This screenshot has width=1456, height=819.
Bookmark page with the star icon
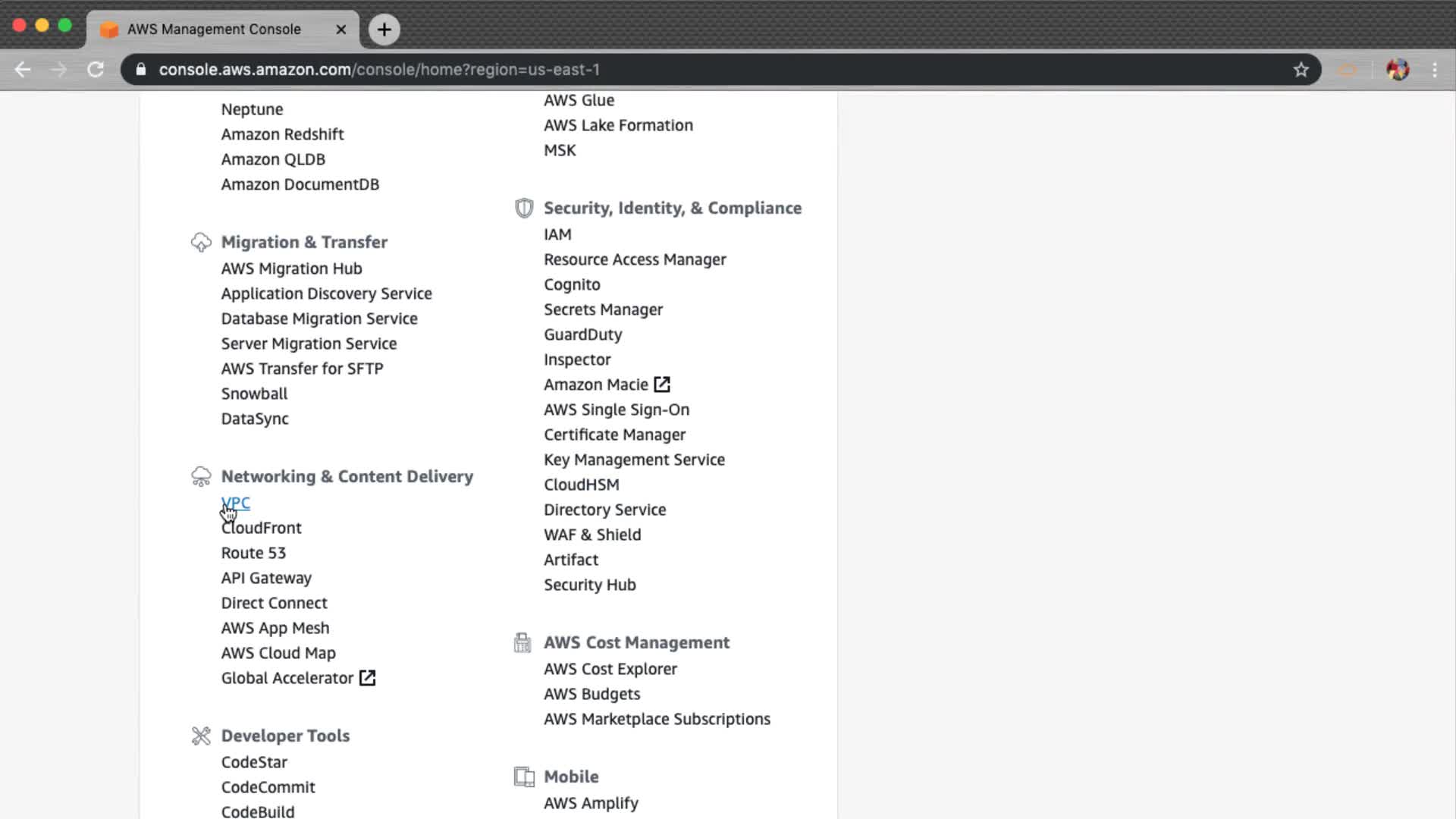click(1301, 70)
